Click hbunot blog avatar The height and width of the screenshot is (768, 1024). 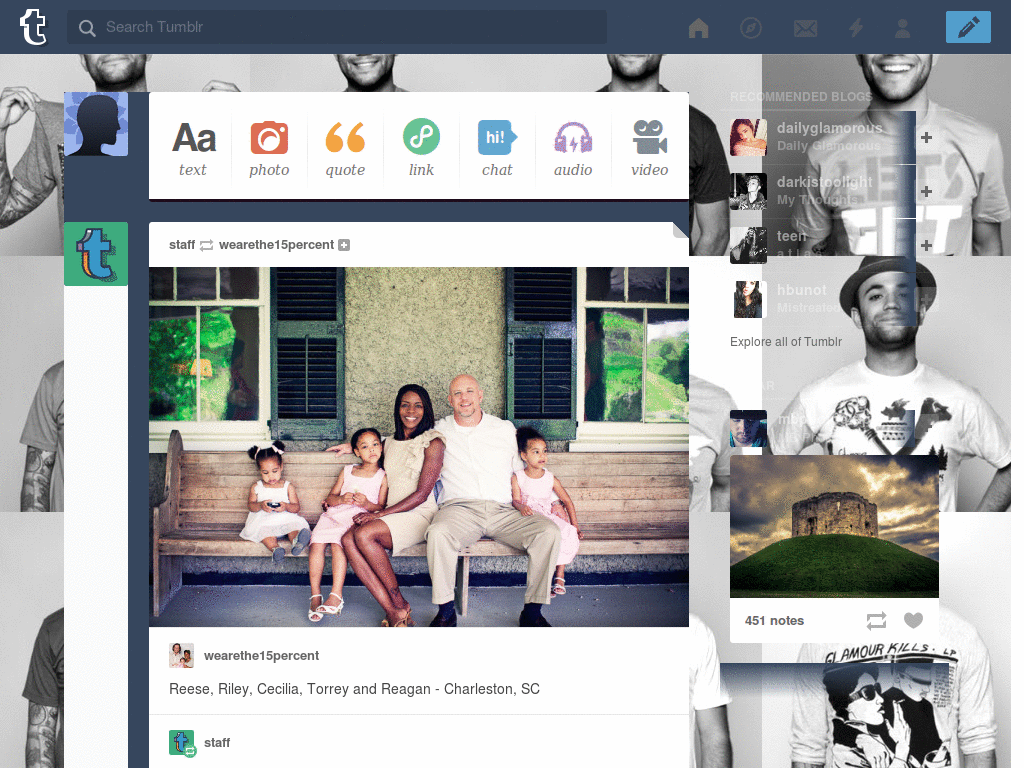click(x=748, y=299)
